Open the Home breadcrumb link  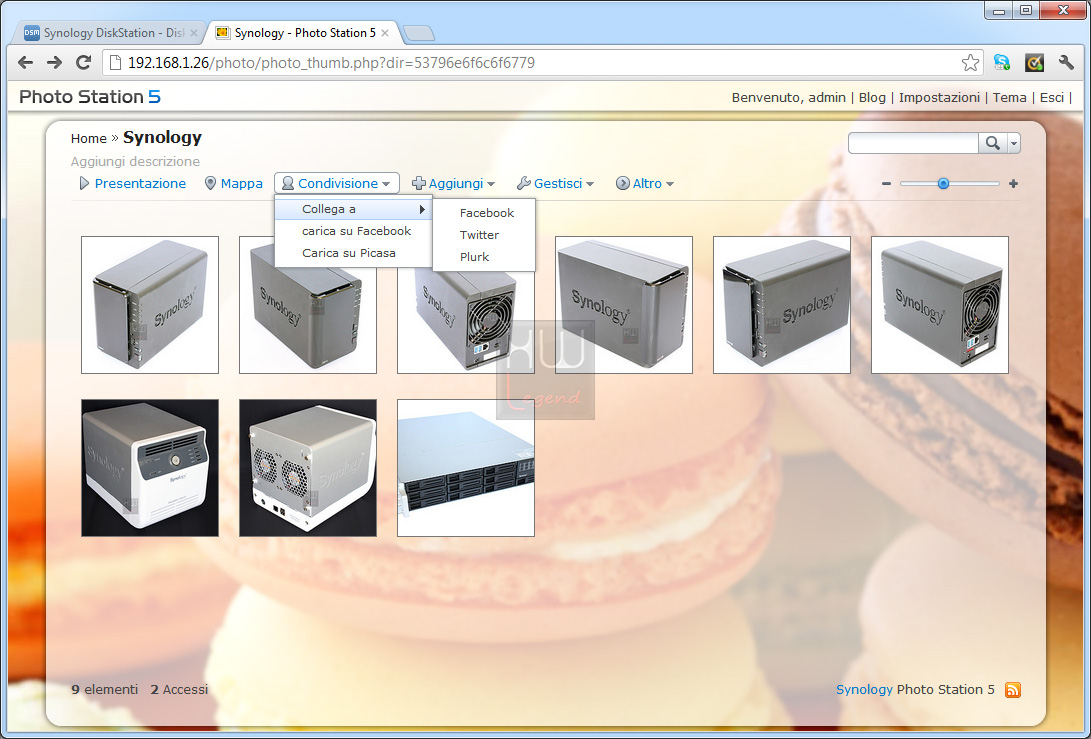[88, 138]
